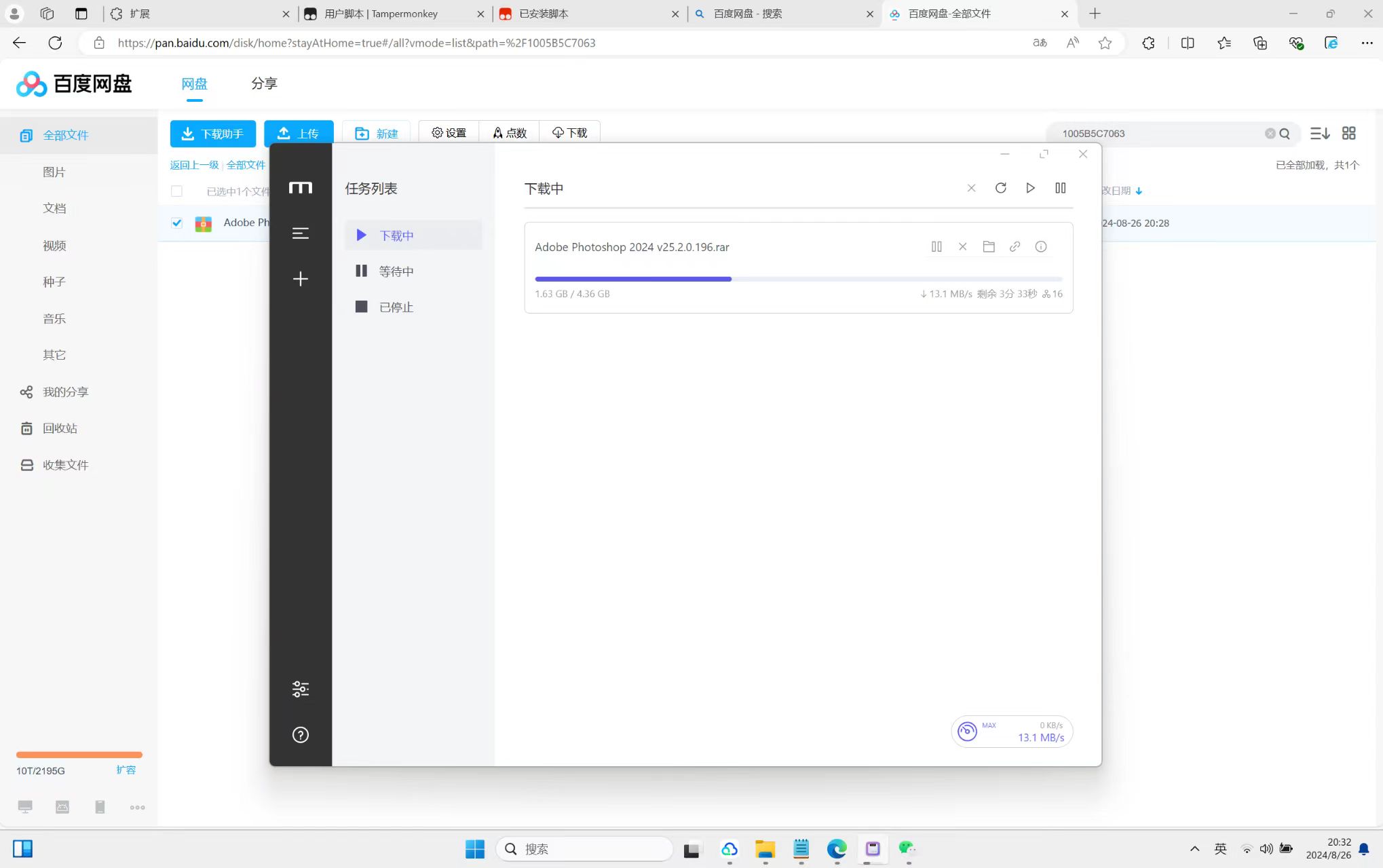
Task: Tick the select-all files checkbox
Action: (x=177, y=191)
